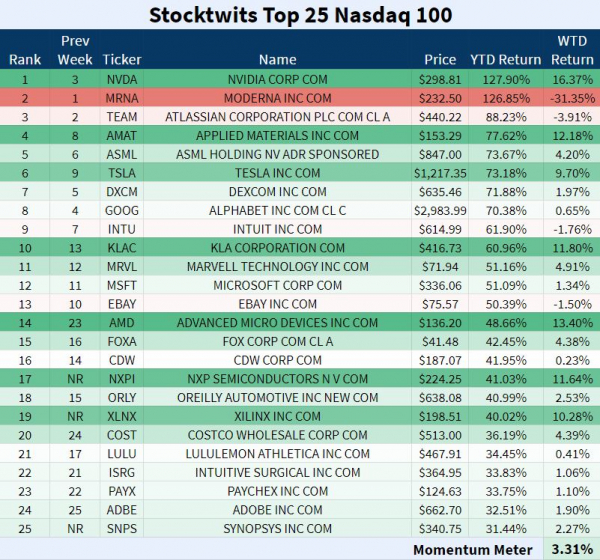This screenshot has height=560, width=600.
Task: Click the COSTCO WHOLESALE CORP COM name cell
Action: (x=275, y=436)
